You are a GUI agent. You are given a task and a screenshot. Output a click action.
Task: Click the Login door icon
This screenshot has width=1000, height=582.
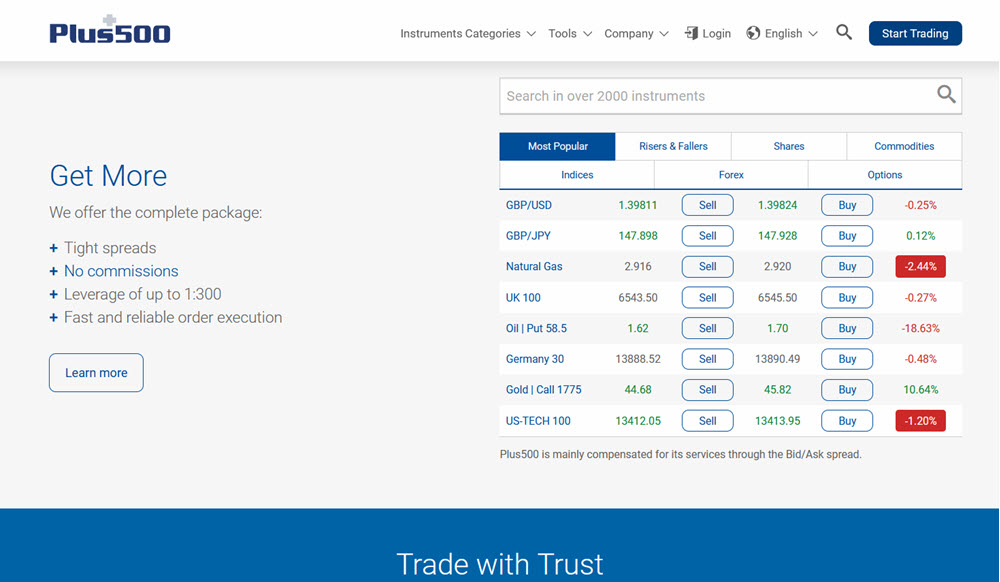pyautogui.click(x=691, y=33)
